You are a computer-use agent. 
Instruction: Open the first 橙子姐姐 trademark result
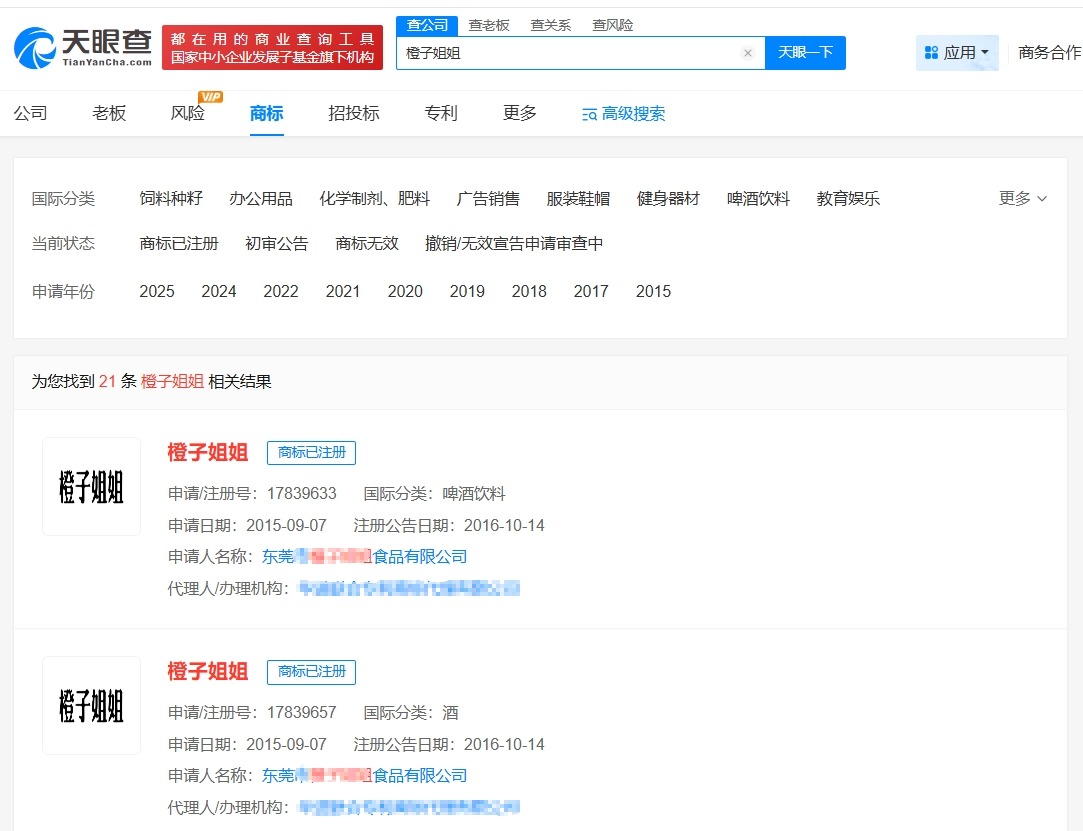click(x=207, y=452)
